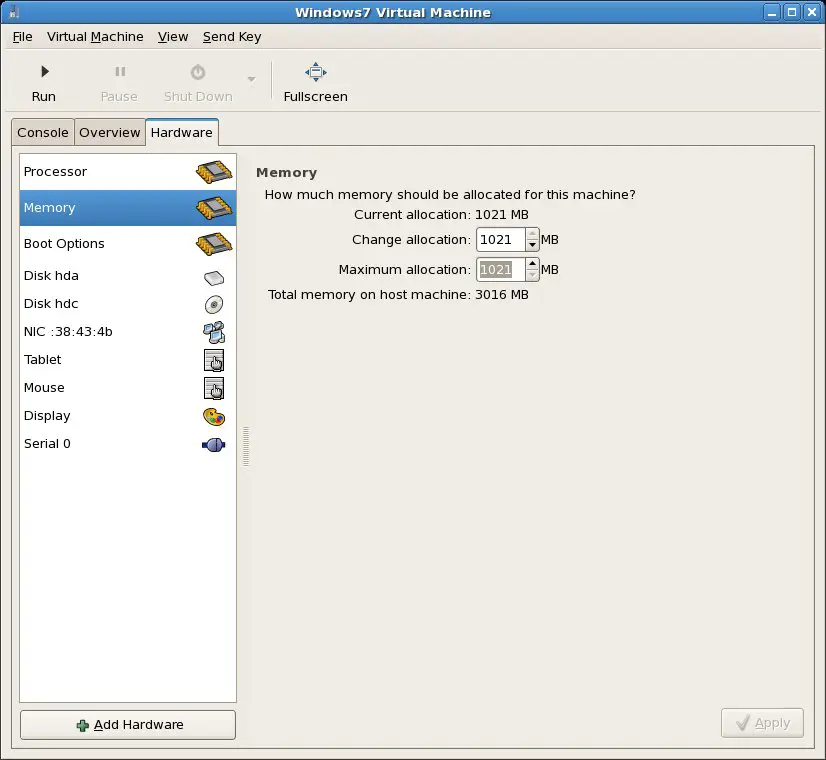Open the Shut Down dropdown arrow
The width and height of the screenshot is (826, 760).
click(251, 80)
